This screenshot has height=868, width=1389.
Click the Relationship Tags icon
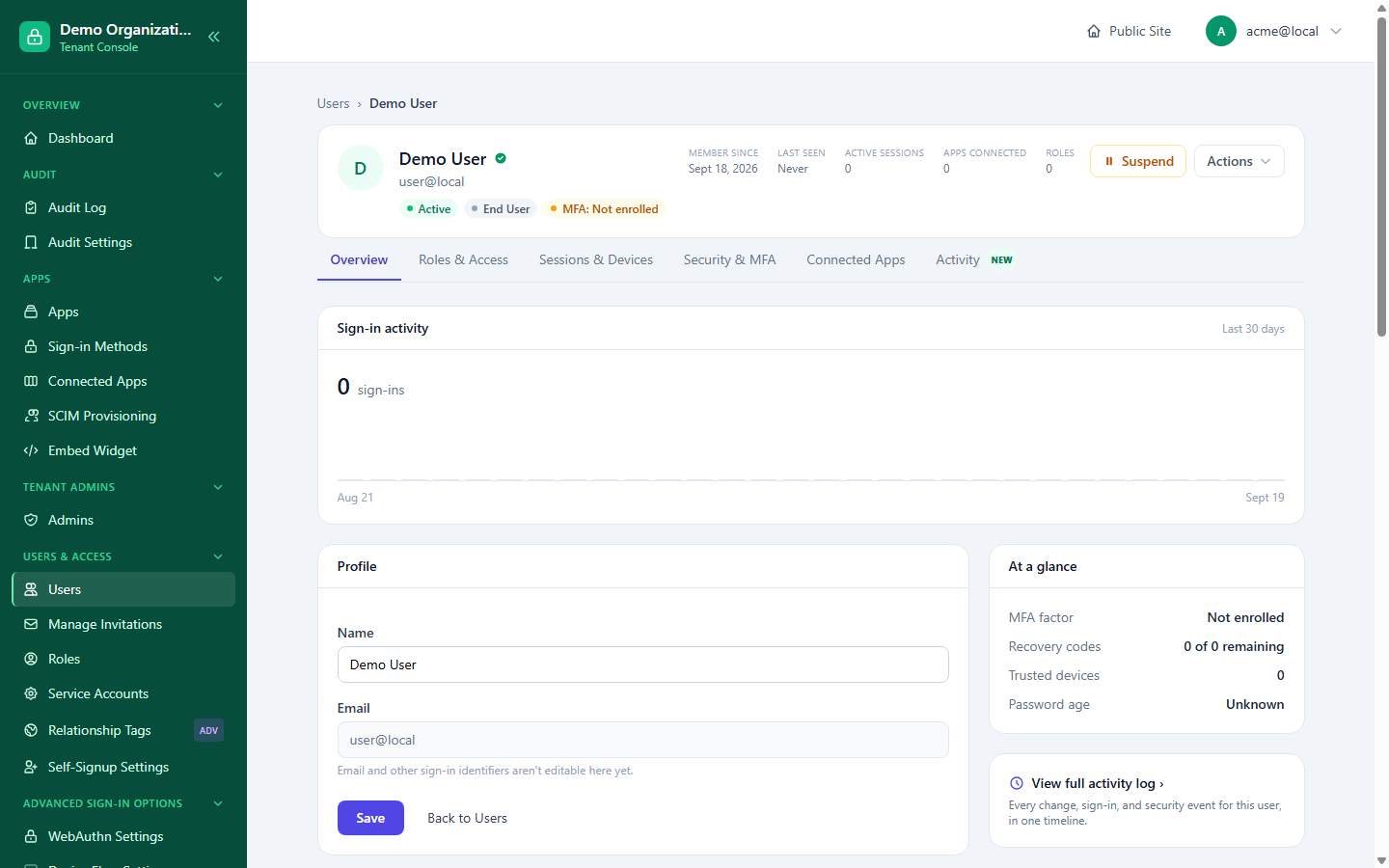(x=31, y=730)
